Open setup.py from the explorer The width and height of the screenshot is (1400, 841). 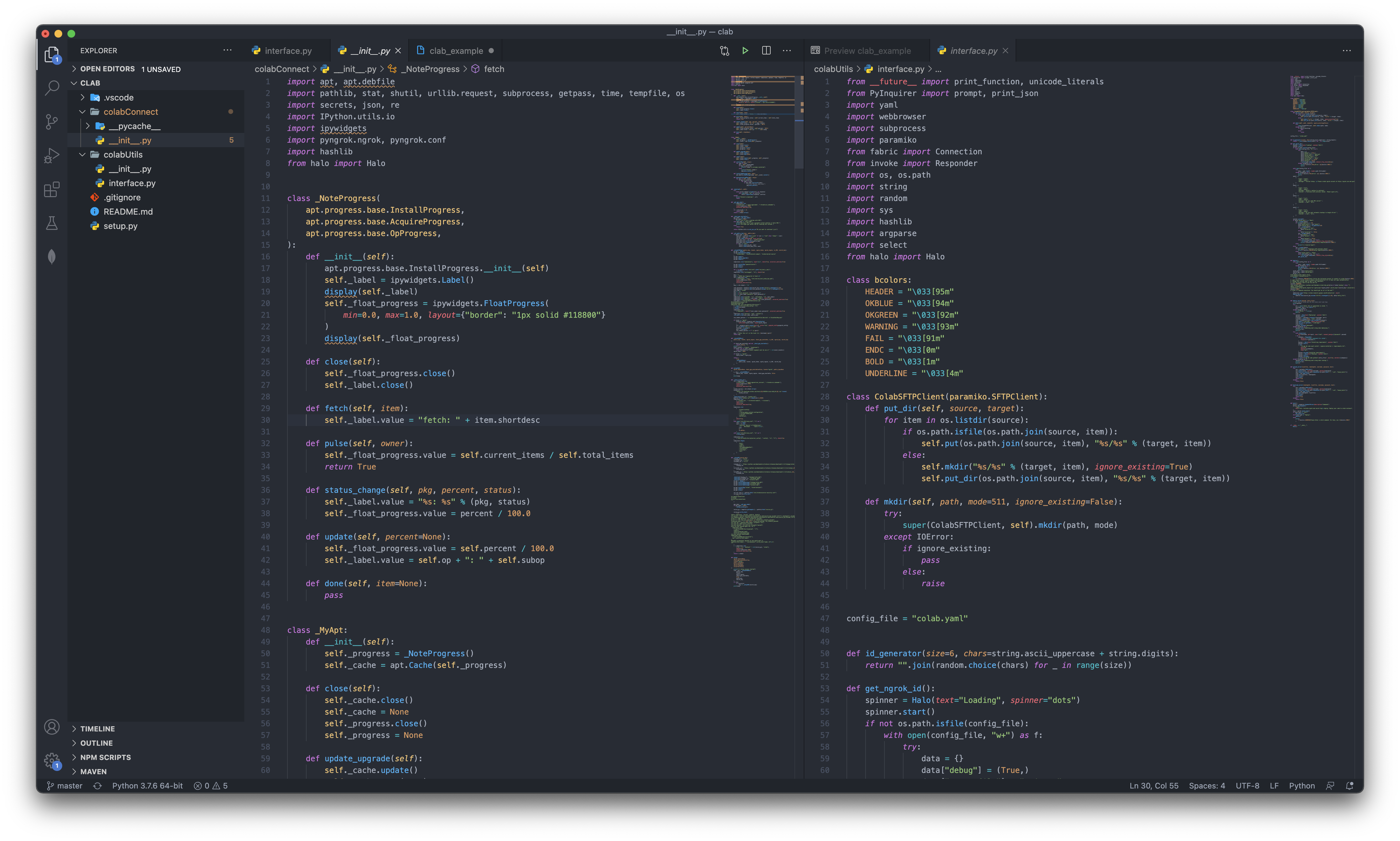coord(120,226)
